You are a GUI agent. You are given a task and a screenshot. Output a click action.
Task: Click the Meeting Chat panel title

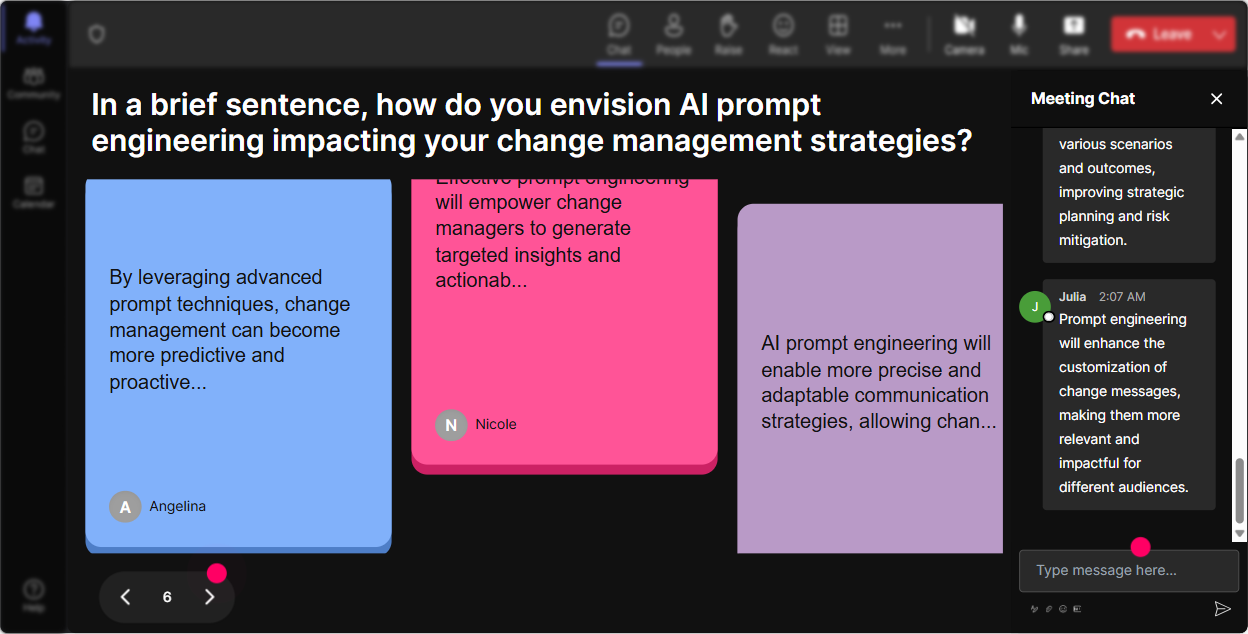click(x=1083, y=98)
